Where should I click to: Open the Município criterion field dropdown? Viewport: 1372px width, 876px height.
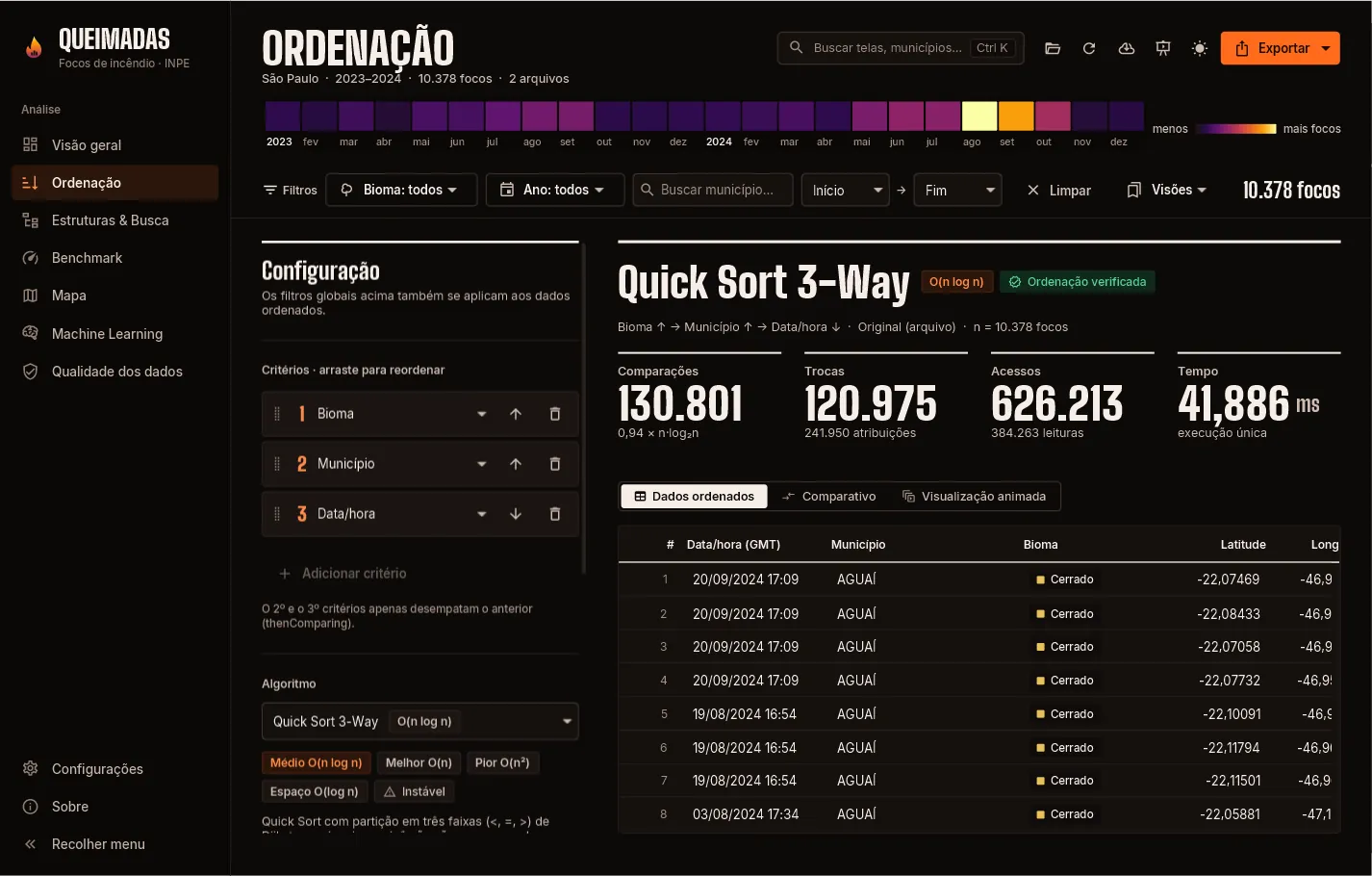point(481,464)
